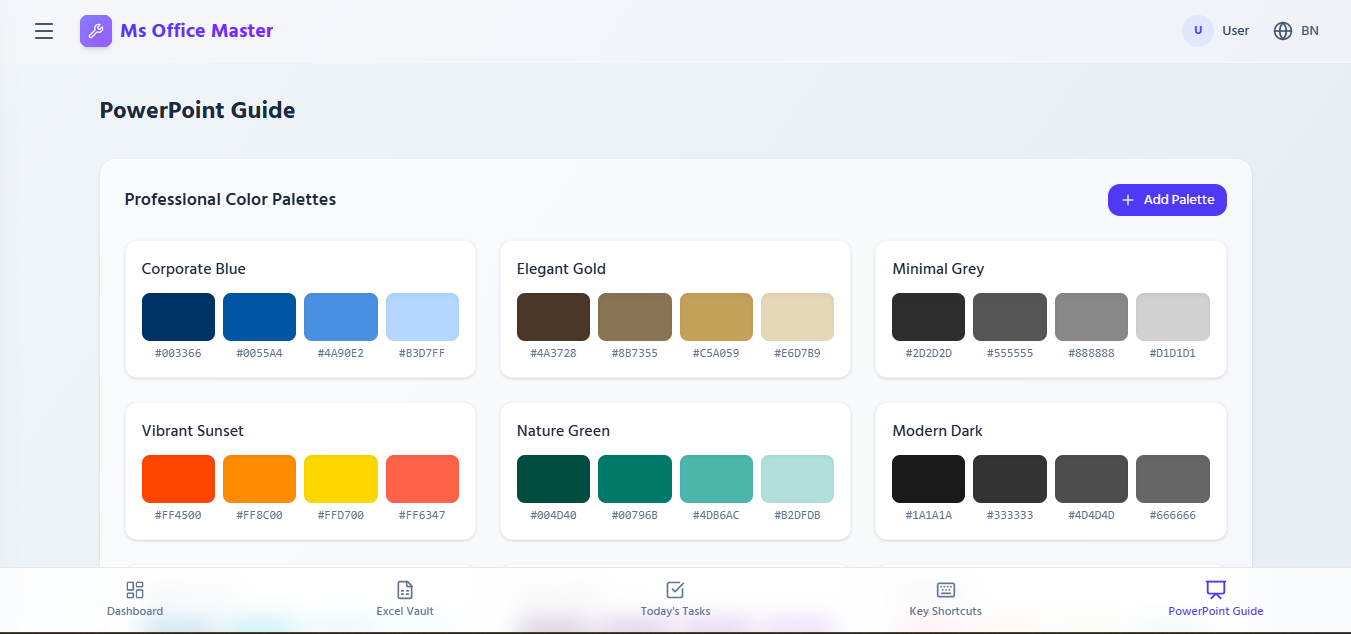This screenshot has width=1351, height=634.
Task: Click the Key Shortcuts keyboard icon
Action: pyautogui.click(x=946, y=590)
